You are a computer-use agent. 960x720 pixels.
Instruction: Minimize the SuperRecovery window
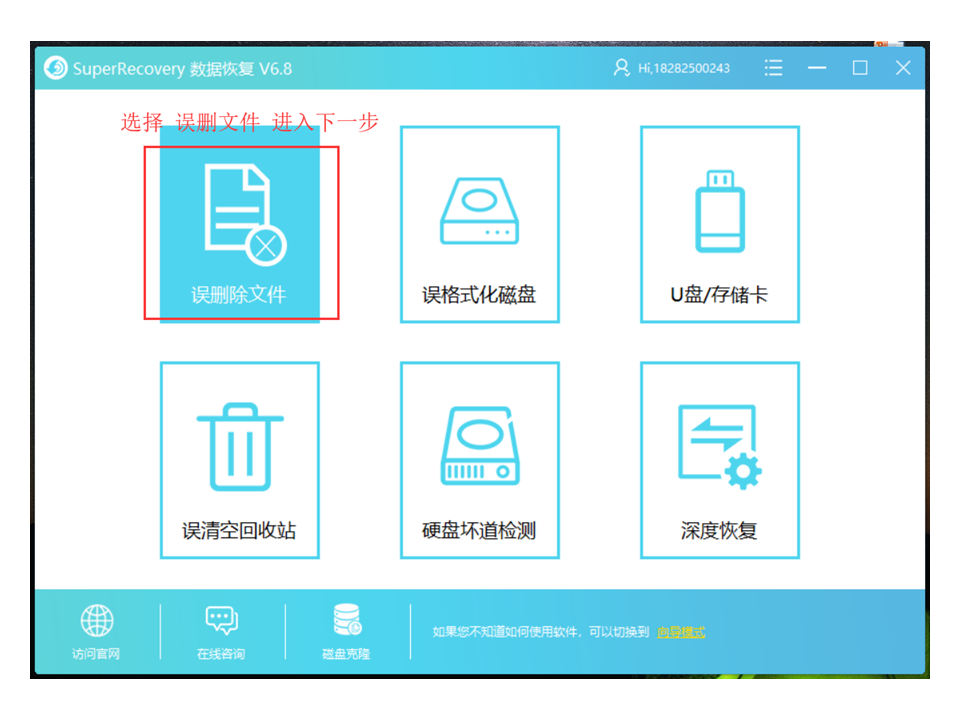tap(817, 68)
